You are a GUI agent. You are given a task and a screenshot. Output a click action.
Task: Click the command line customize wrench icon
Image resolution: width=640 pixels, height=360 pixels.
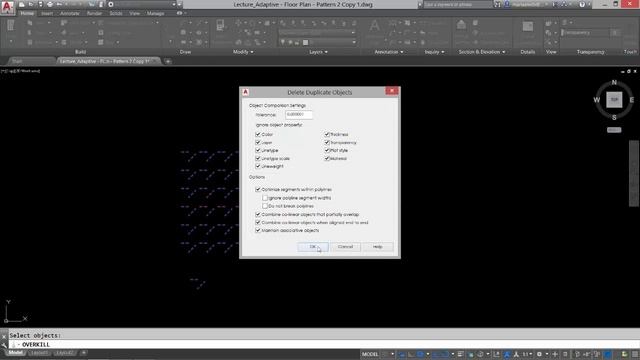4,344
